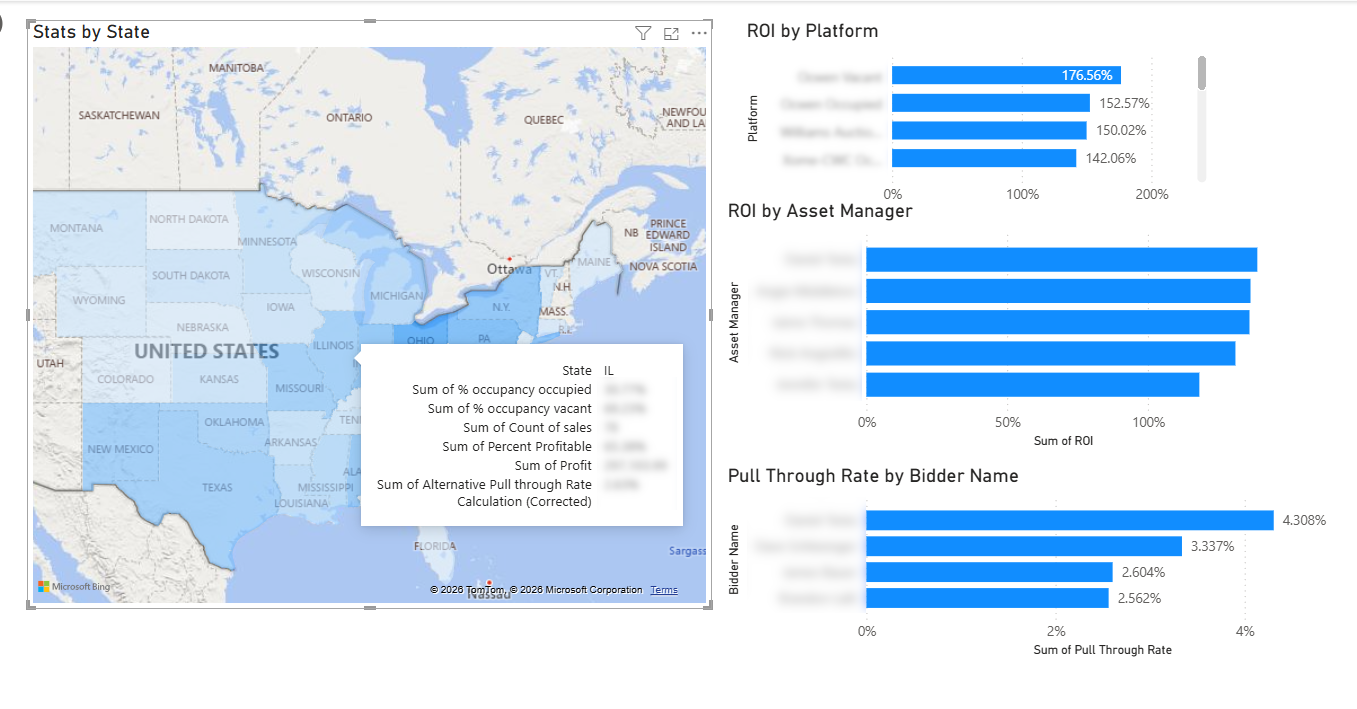Select the top bar in ROI by Asset Manager
Image resolution: width=1357 pixels, height=709 pixels.
(x=1061, y=260)
